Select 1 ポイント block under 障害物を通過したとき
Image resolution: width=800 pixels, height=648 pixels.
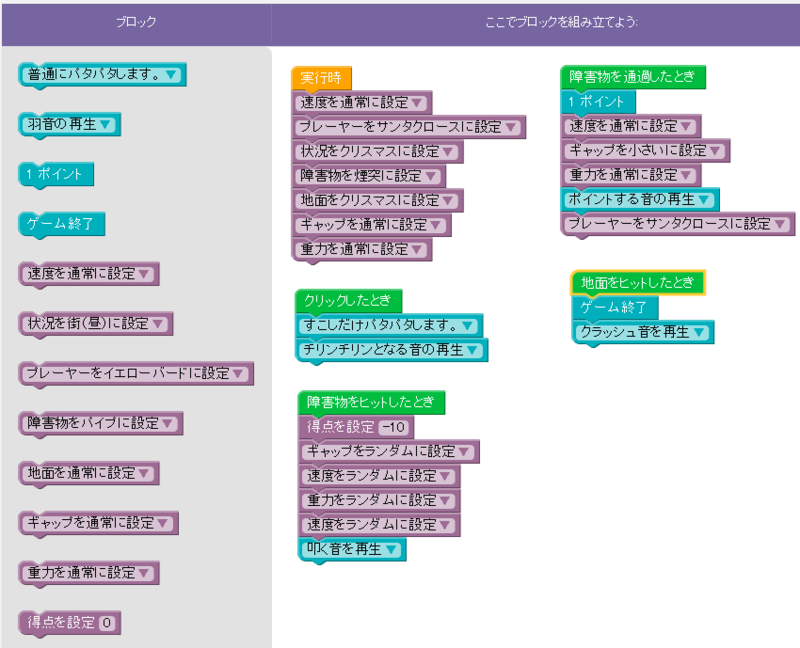click(x=597, y=102)
